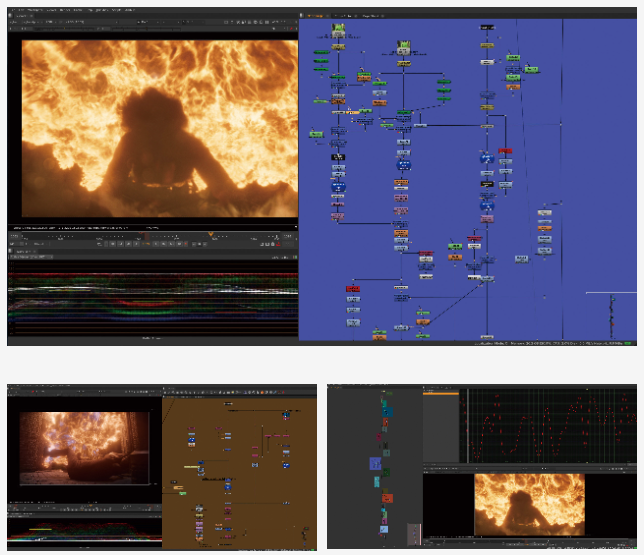Click the first-frame field left of timeline
Screen dimensions: 644x555
(x=15, y=236)
